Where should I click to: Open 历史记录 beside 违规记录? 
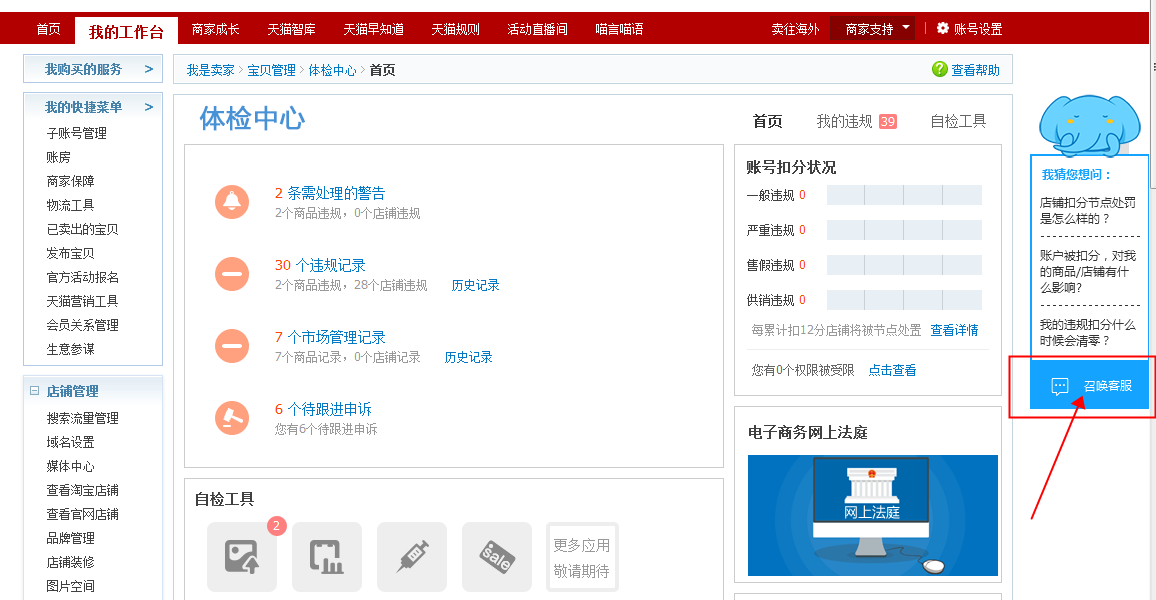[x=476, y=285]
